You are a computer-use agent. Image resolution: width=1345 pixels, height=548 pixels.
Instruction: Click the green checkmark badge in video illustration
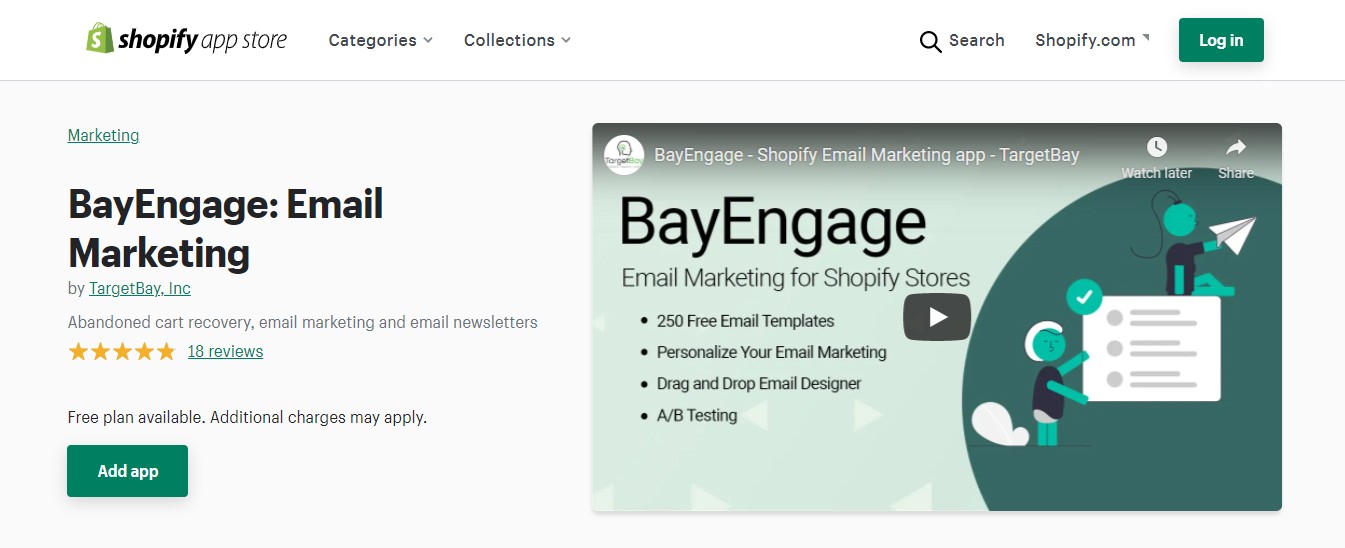click(x=1084, y=297)
